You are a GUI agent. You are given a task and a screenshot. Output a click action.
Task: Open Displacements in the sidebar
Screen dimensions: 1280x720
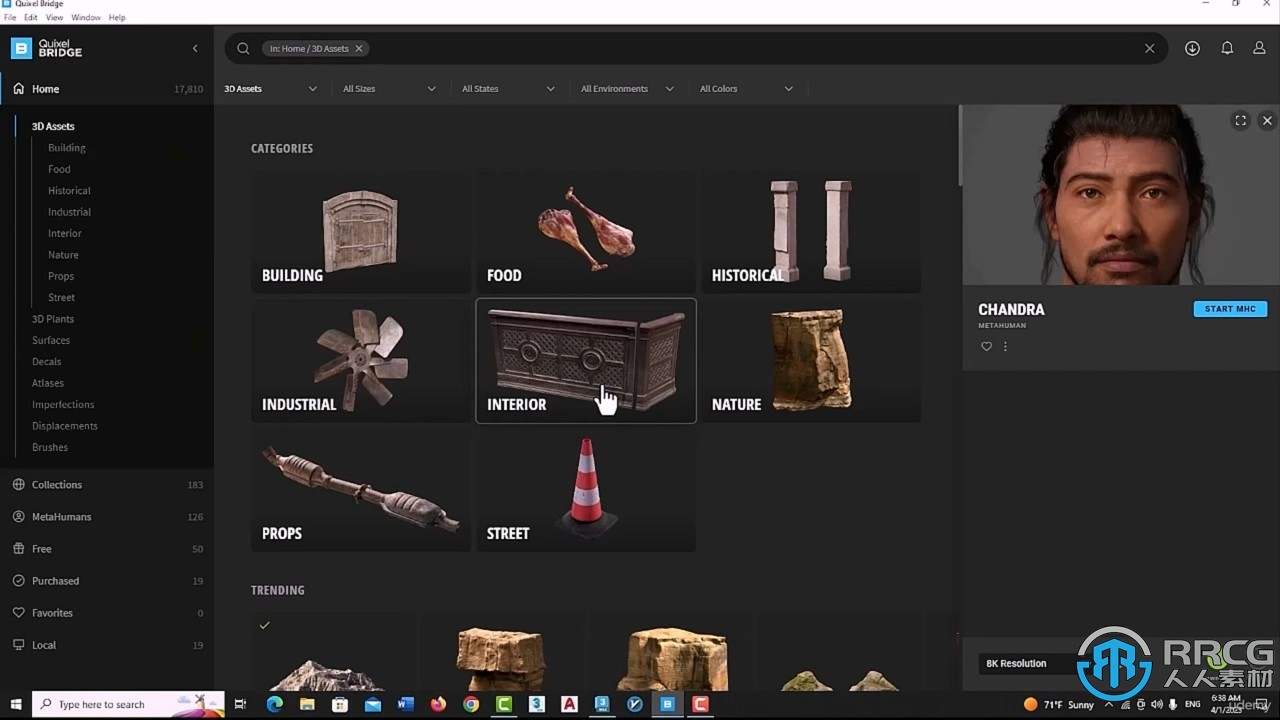tap(65, 426)
